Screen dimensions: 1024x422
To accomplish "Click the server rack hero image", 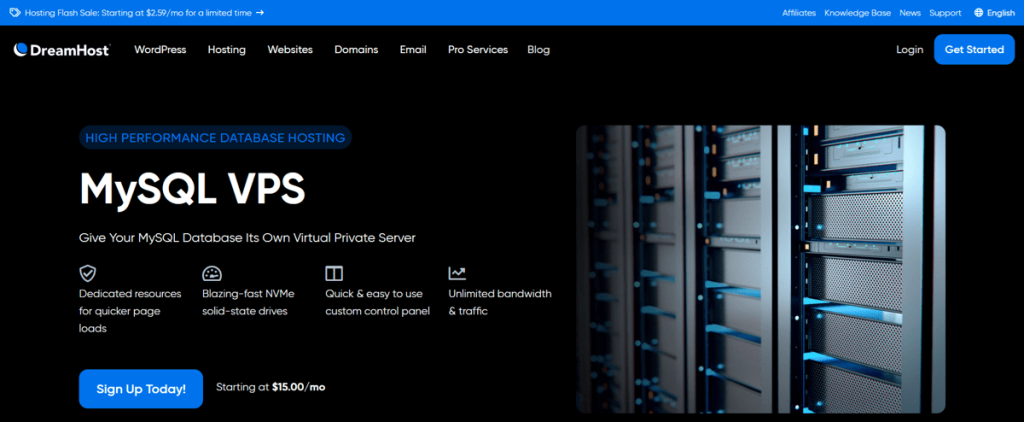I will [761, 269].
